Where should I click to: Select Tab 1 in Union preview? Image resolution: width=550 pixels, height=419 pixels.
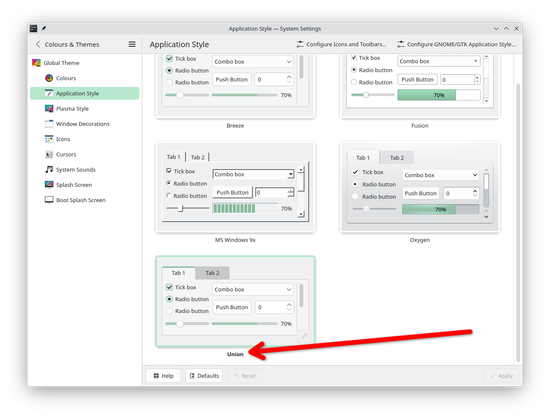tap(178, 273)
